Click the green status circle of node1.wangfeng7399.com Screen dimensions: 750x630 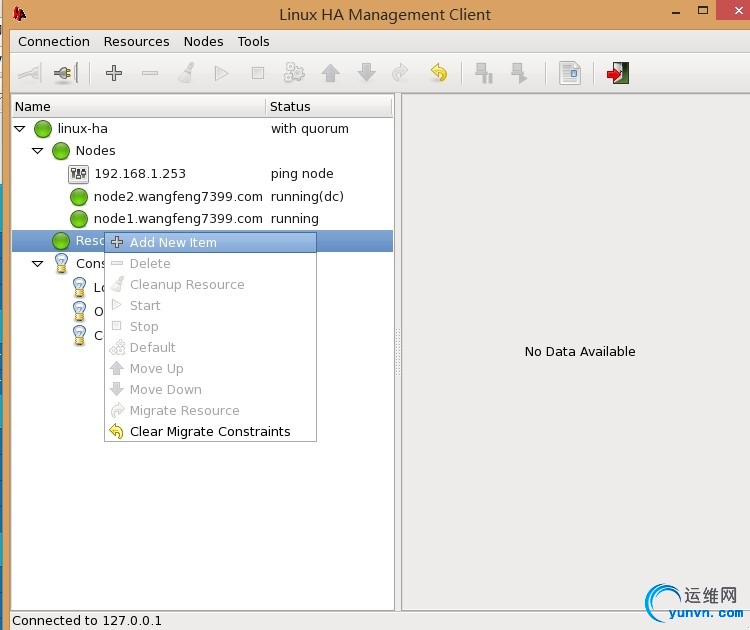79,219
